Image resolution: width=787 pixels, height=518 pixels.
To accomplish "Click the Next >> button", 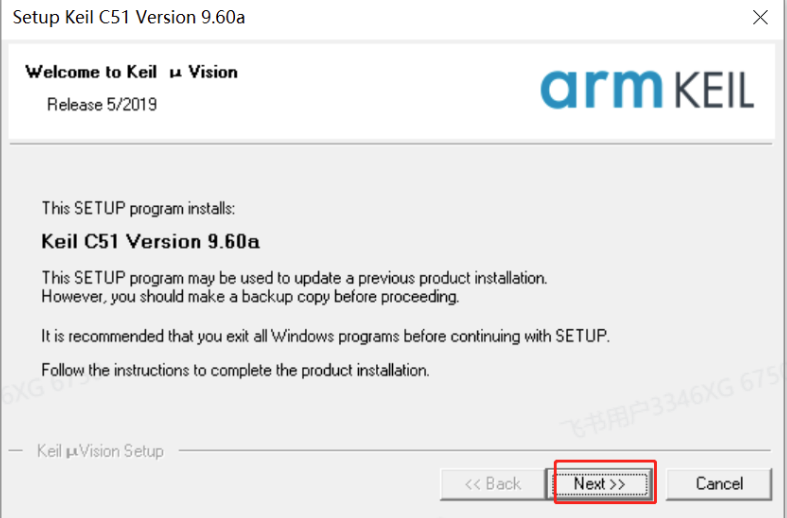I will (x=599, y=483).
